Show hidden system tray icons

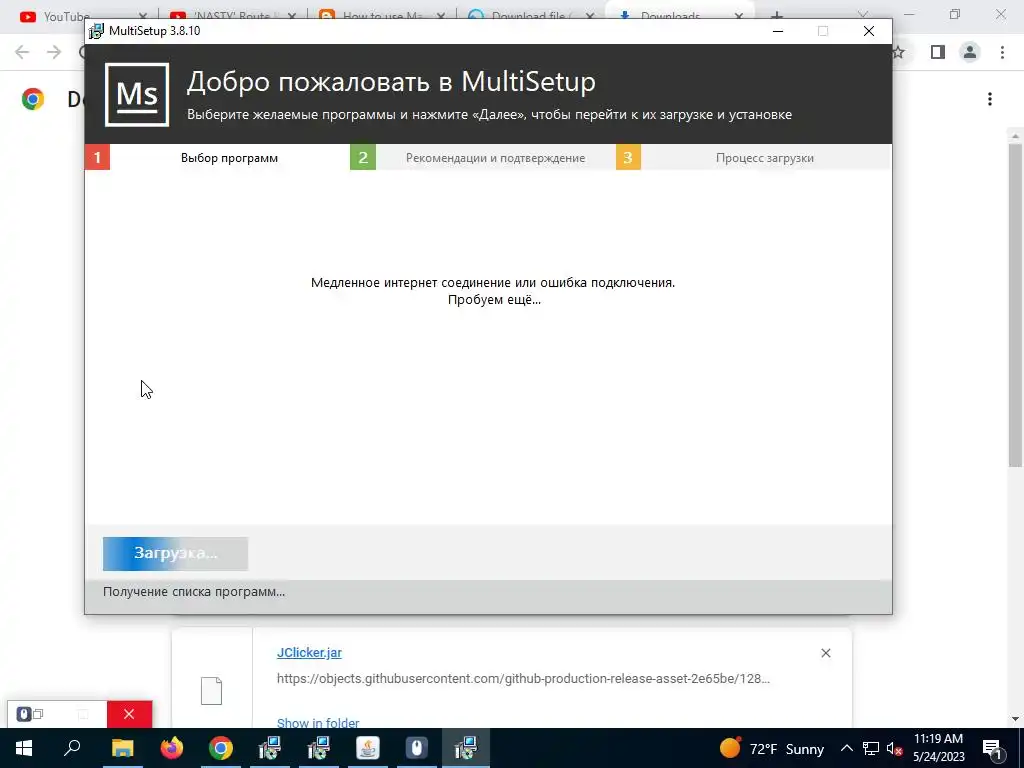click(846, 748)
